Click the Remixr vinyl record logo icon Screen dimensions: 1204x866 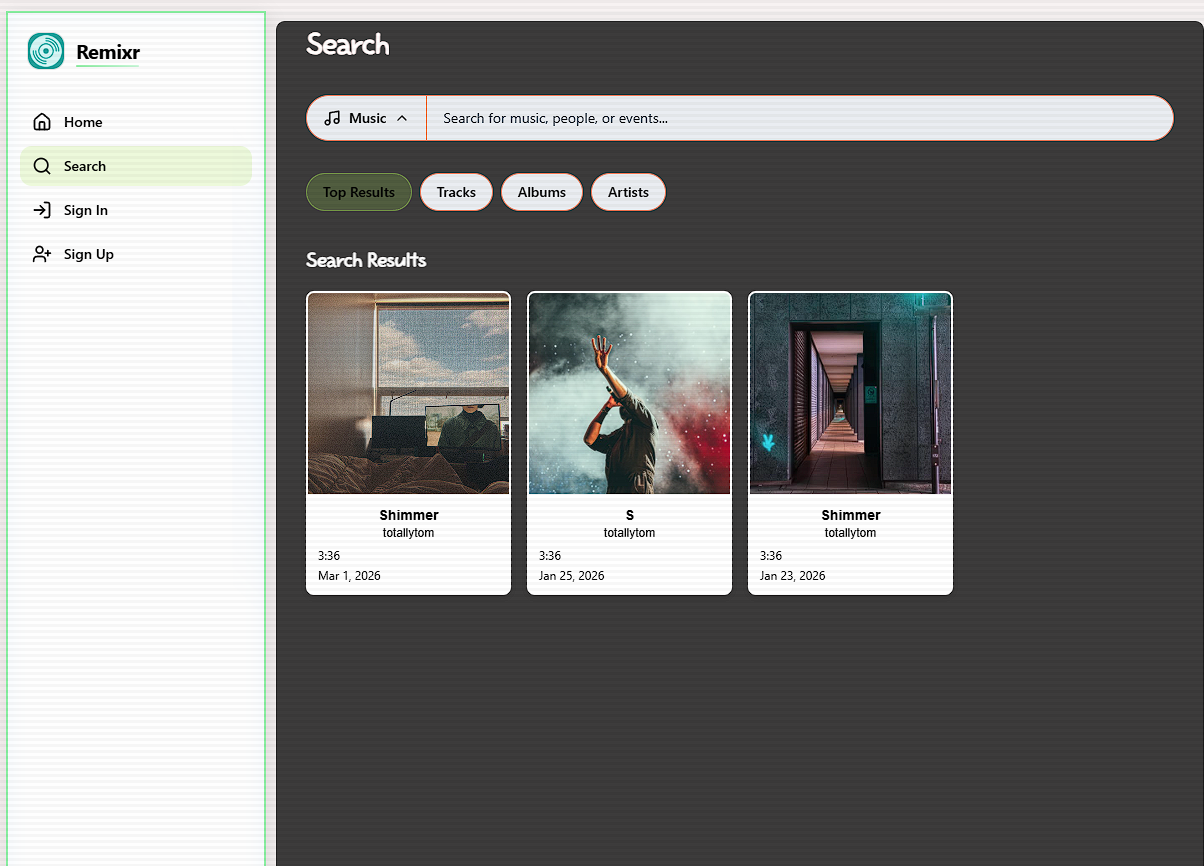point(45,50)
